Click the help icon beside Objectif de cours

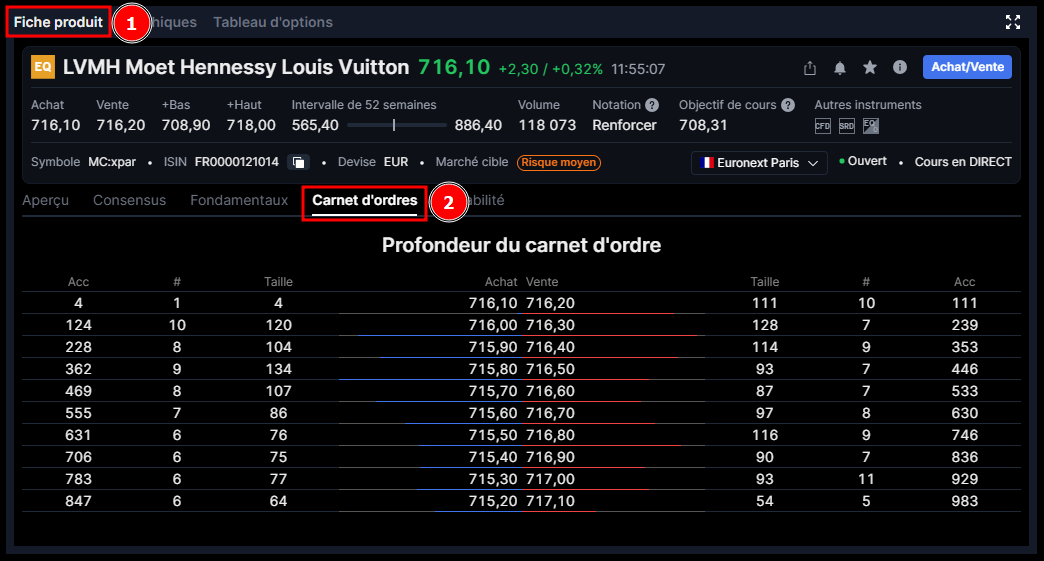point(788,105)
